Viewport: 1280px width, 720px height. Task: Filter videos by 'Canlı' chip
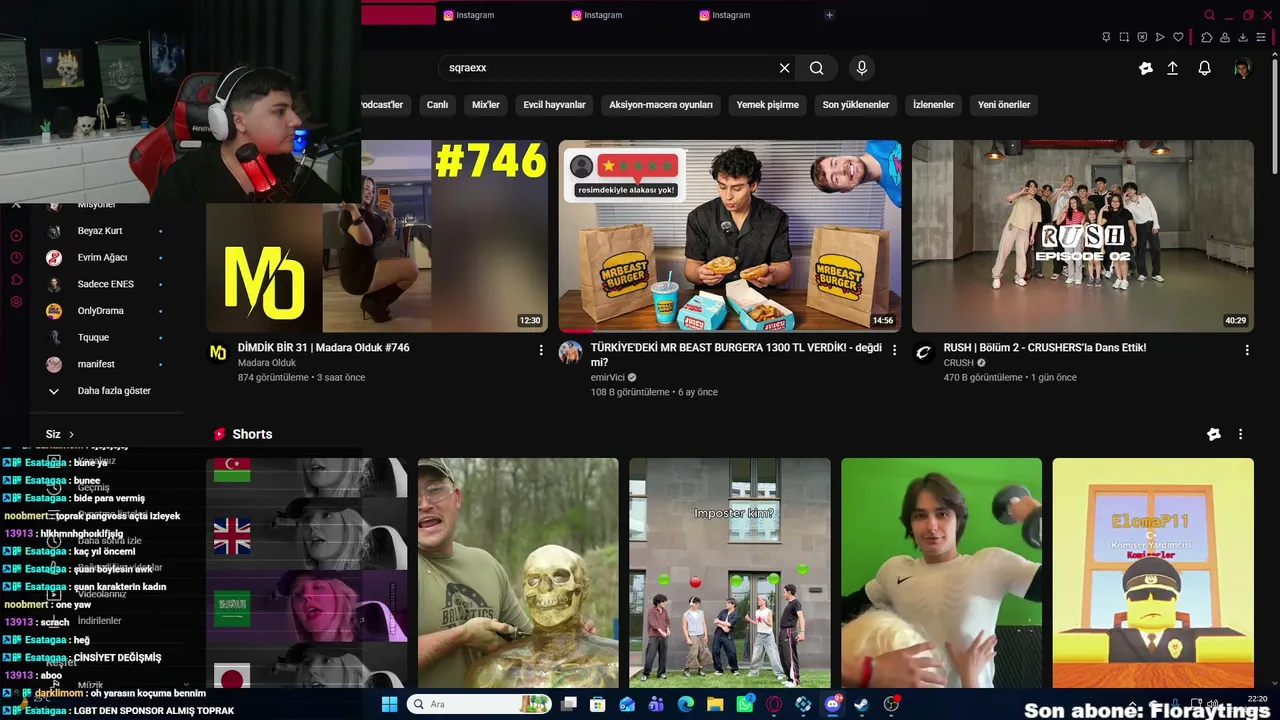(437, 104)
